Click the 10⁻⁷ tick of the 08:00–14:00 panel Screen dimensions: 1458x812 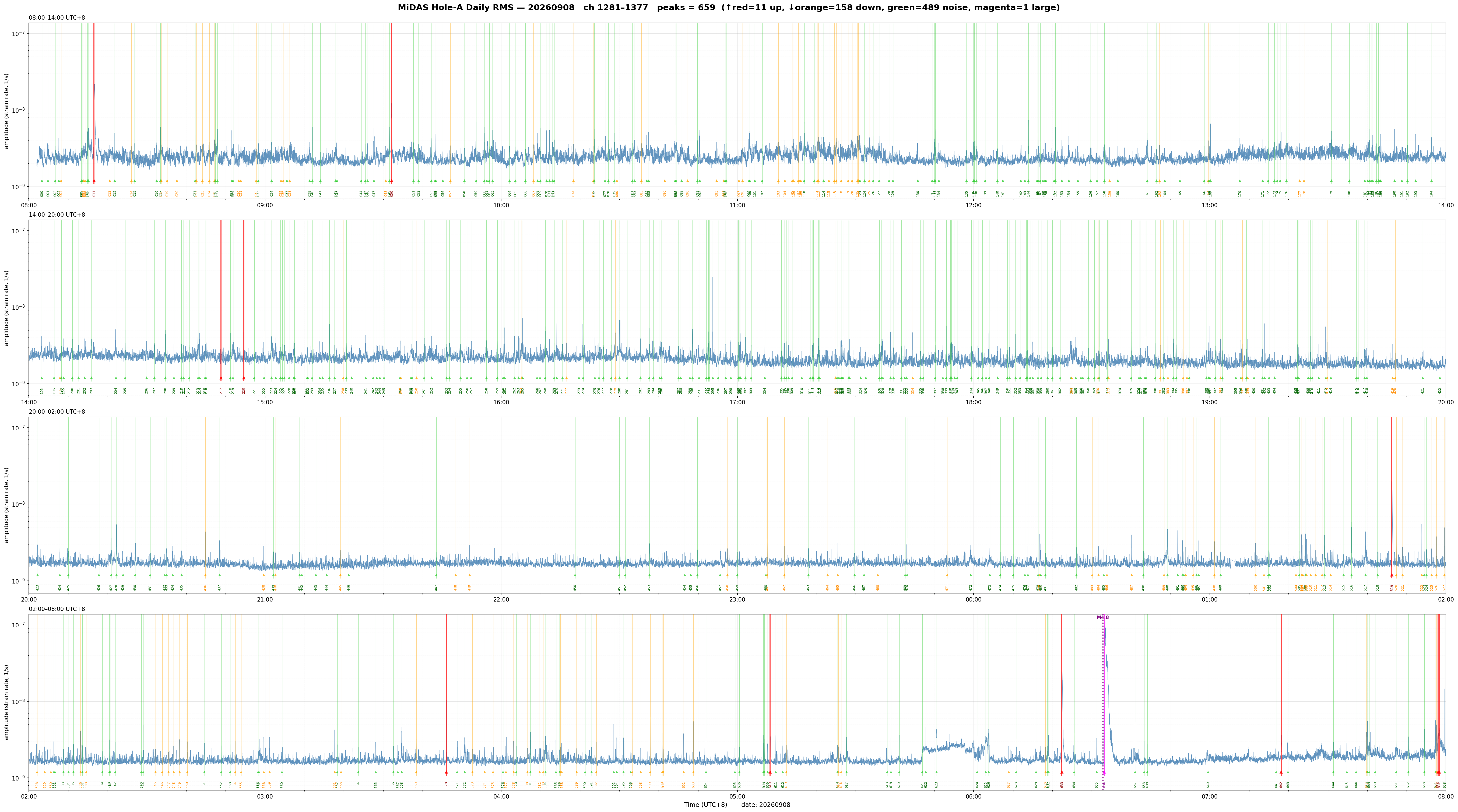19,33
